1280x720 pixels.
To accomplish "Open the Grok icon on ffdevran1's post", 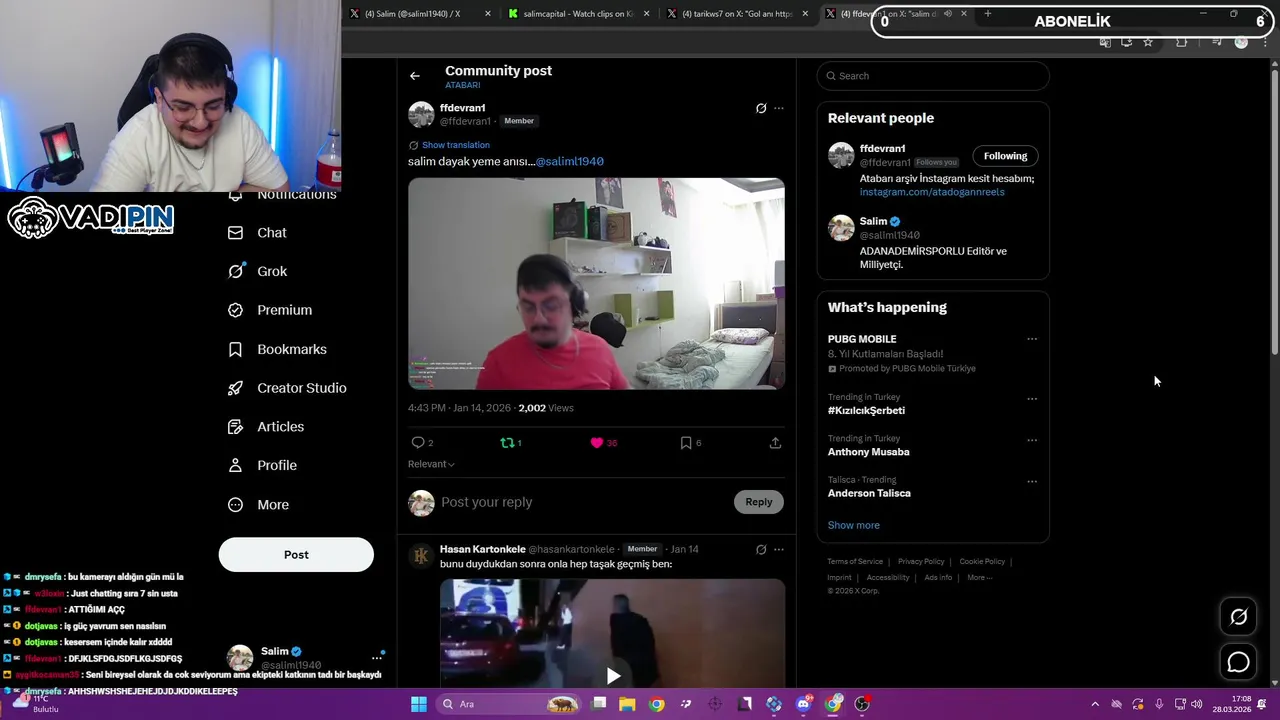I will 761,108.
